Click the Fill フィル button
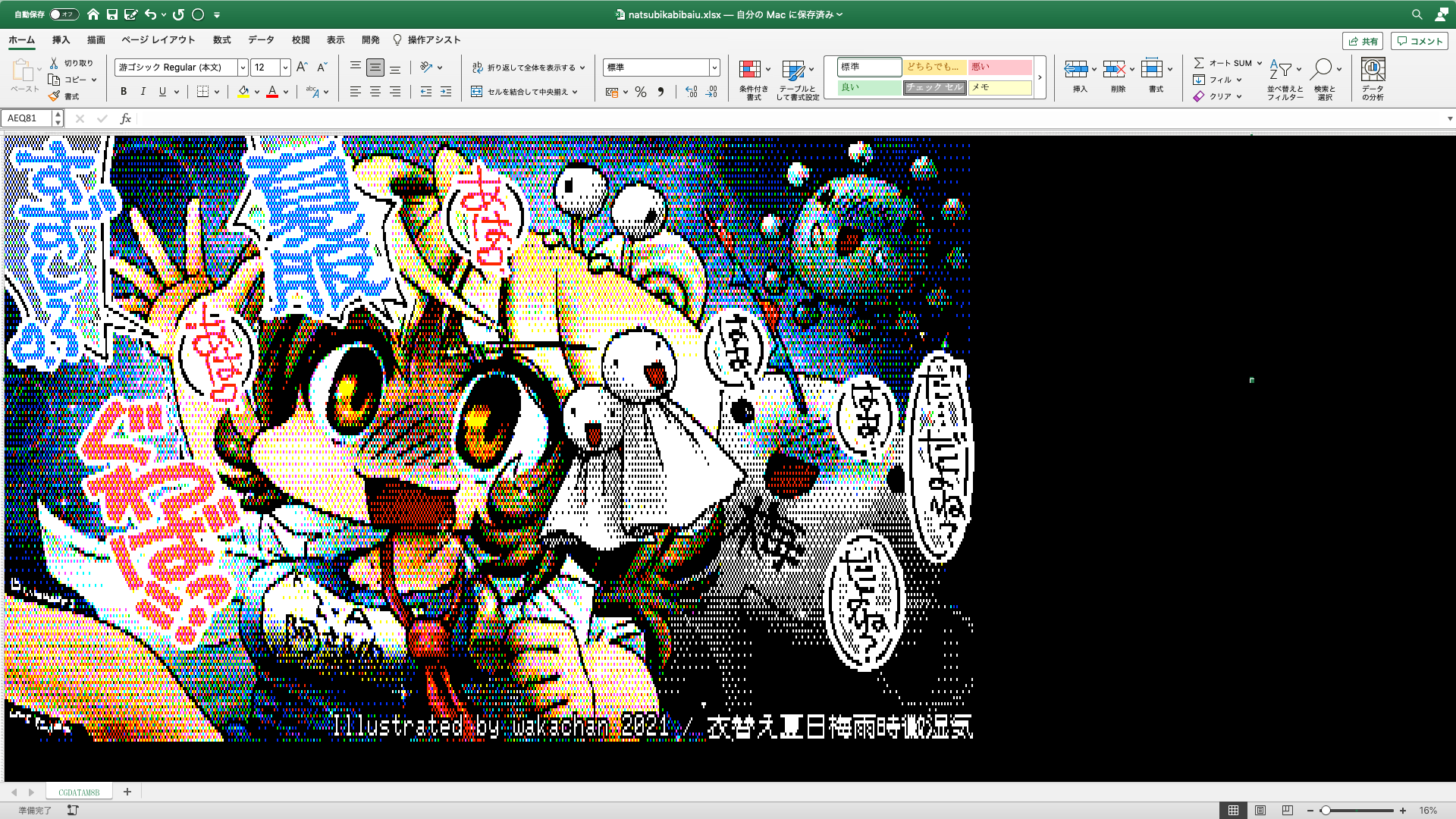 click(1213, 80)
